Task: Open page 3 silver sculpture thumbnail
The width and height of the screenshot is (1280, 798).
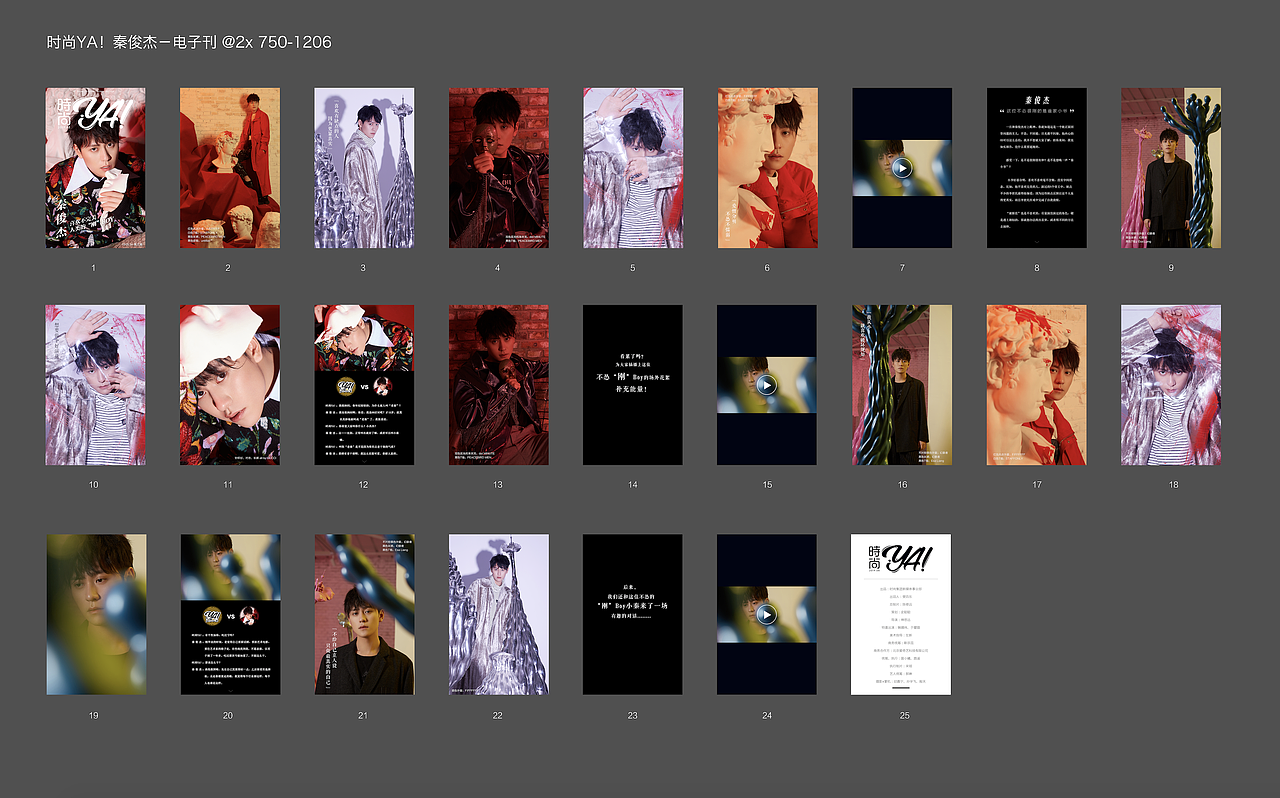Action: [364, 168]
